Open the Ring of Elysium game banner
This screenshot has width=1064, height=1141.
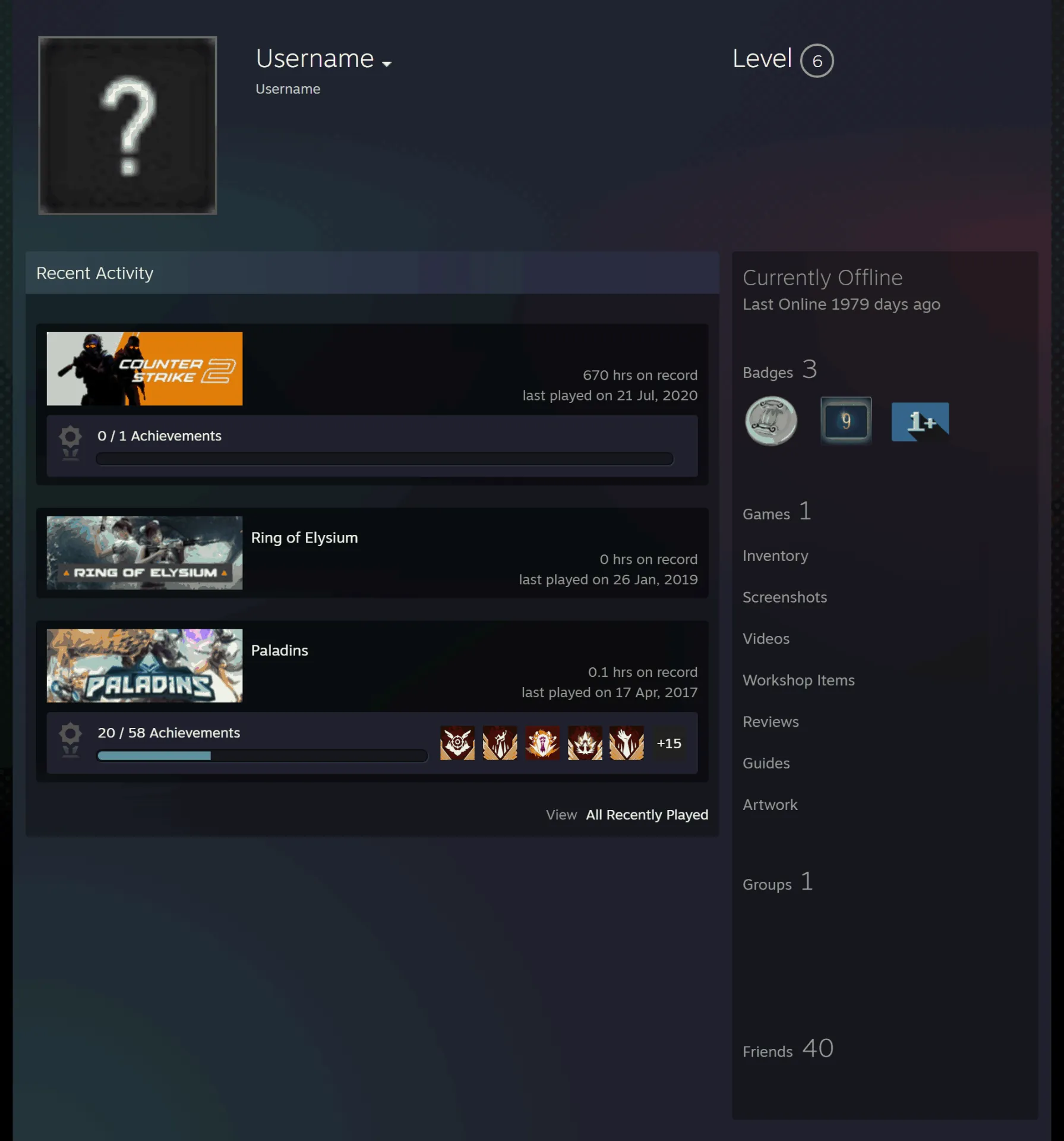(x=144, y=553)
